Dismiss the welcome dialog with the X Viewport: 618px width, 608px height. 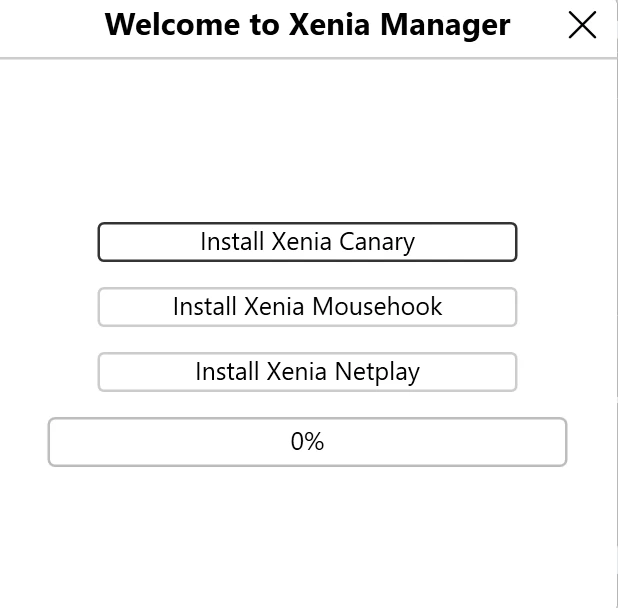coord(582,26)
